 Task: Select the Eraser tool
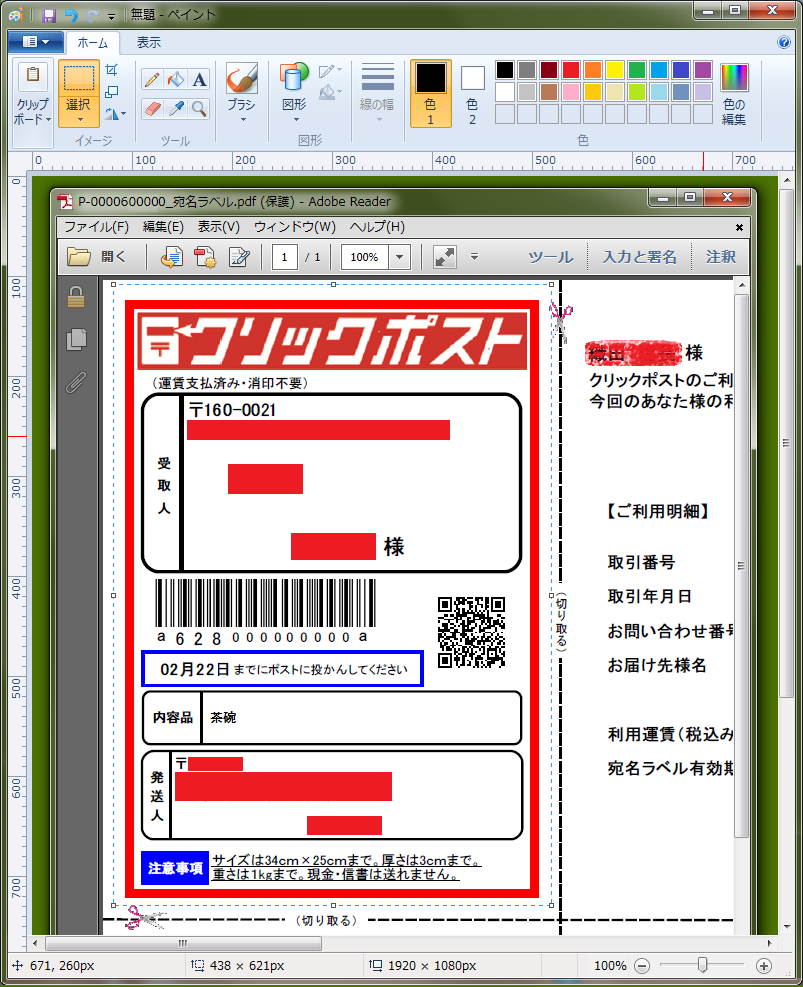tap(152, 108)
